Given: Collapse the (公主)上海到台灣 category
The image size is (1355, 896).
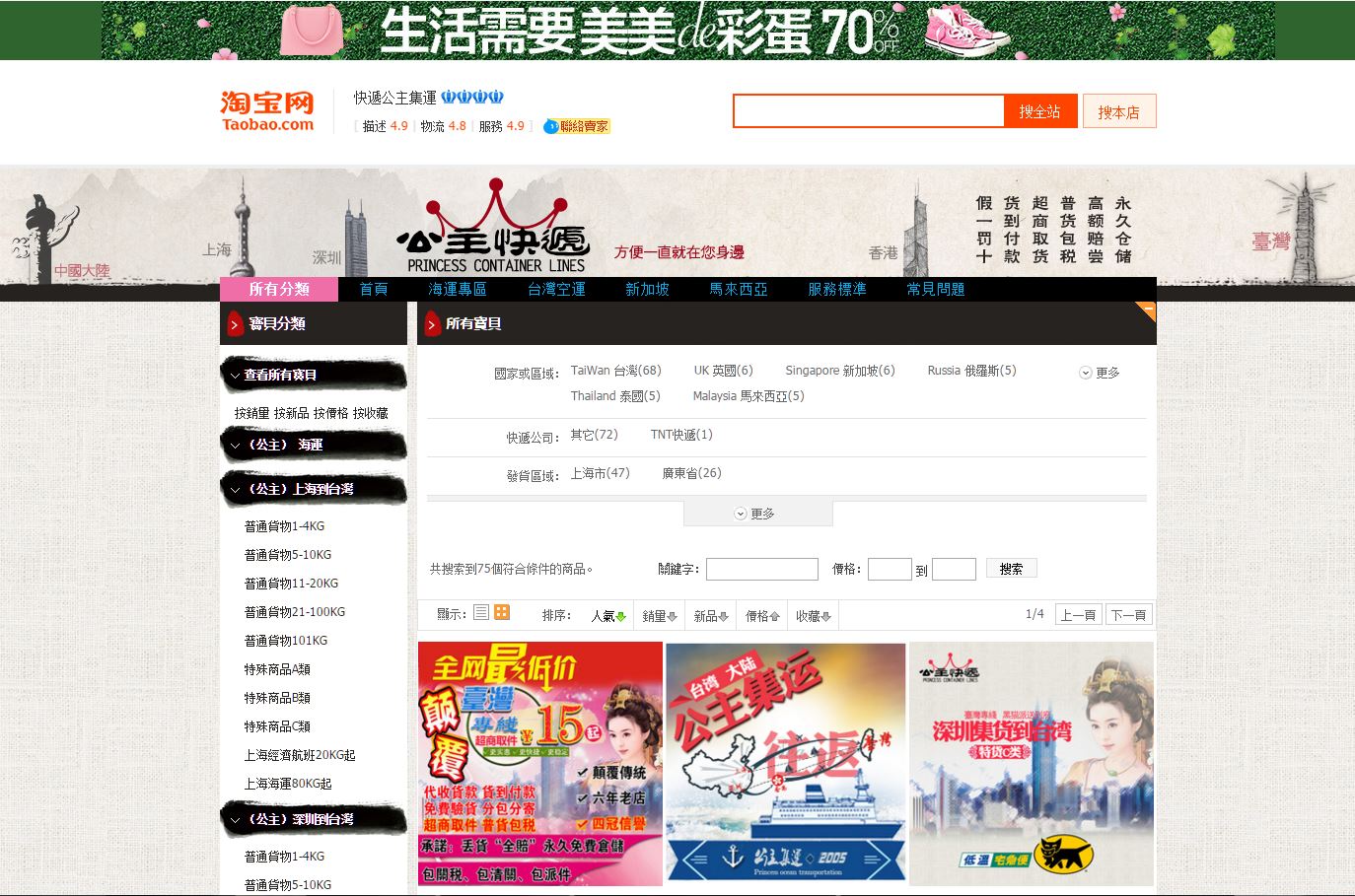Looking at the screenshot, I should pyautogui.click(x=314, y=489).
